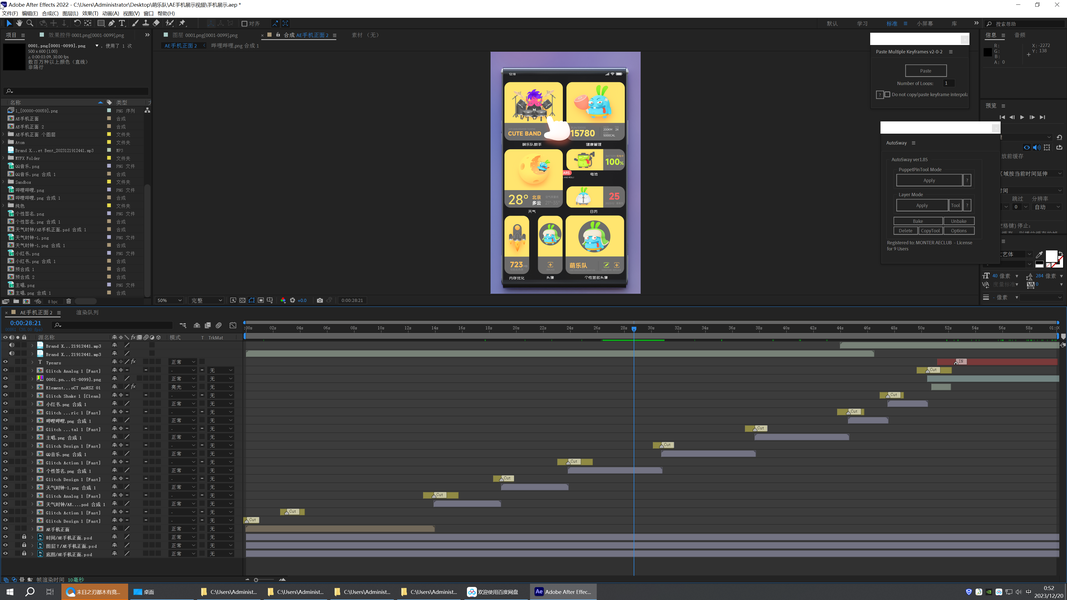Click the Preview panel play button
This screenshot has height=600, width=1067.
point(1021,117)
